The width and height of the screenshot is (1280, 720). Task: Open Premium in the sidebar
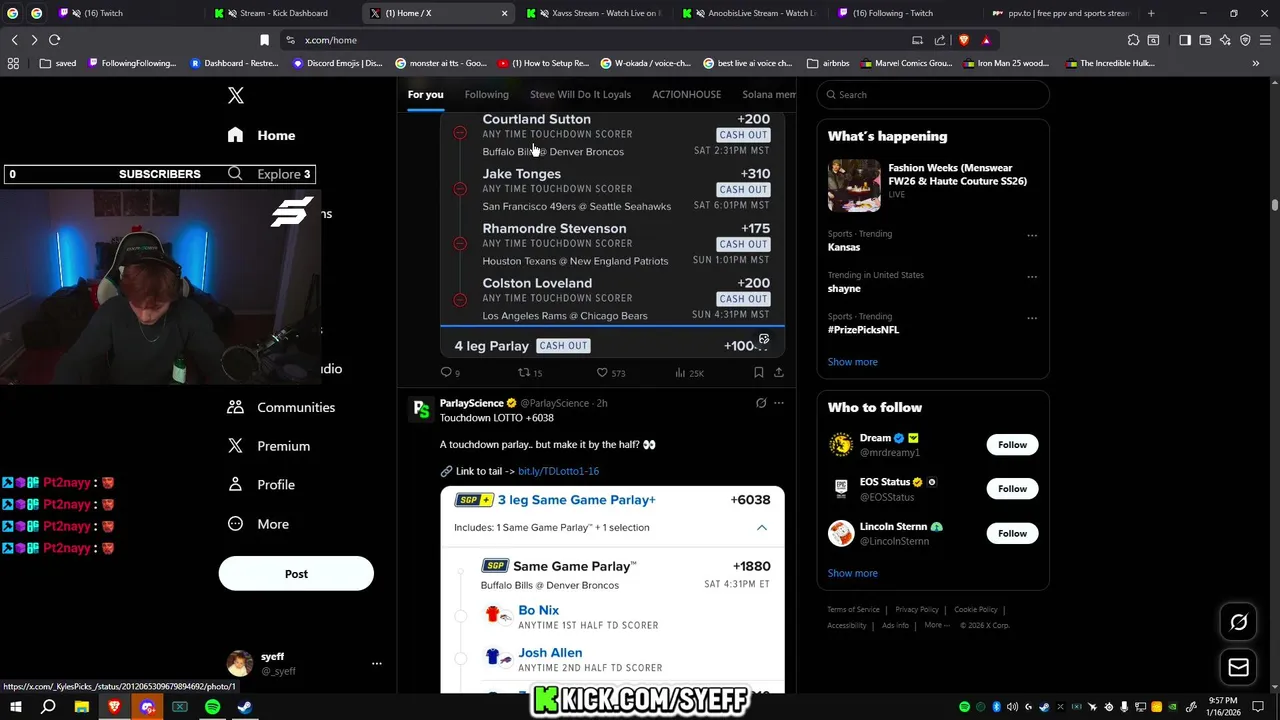point(269,446)
